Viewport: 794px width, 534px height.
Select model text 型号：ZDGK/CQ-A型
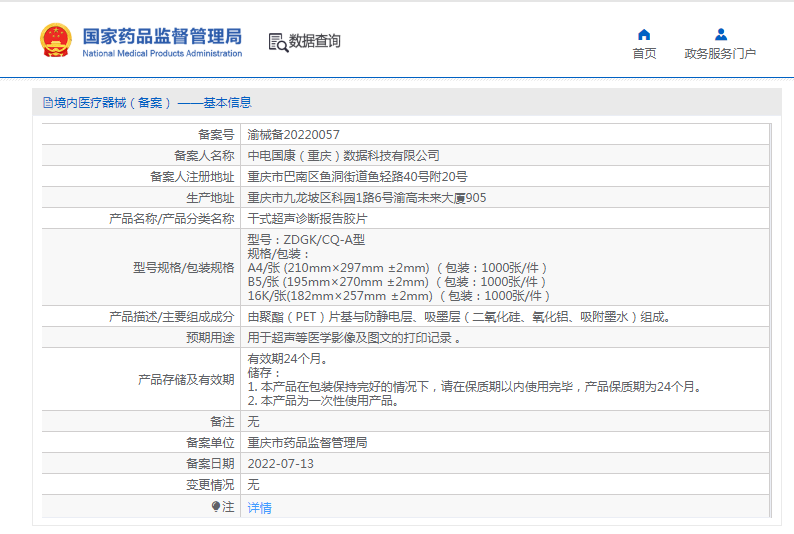306,239
